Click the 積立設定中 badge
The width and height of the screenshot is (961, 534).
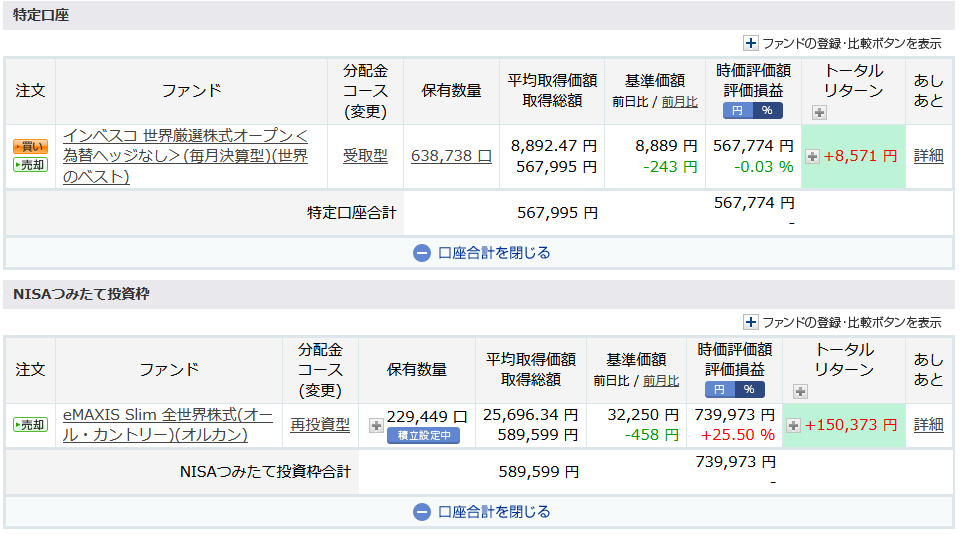[424, 435]
